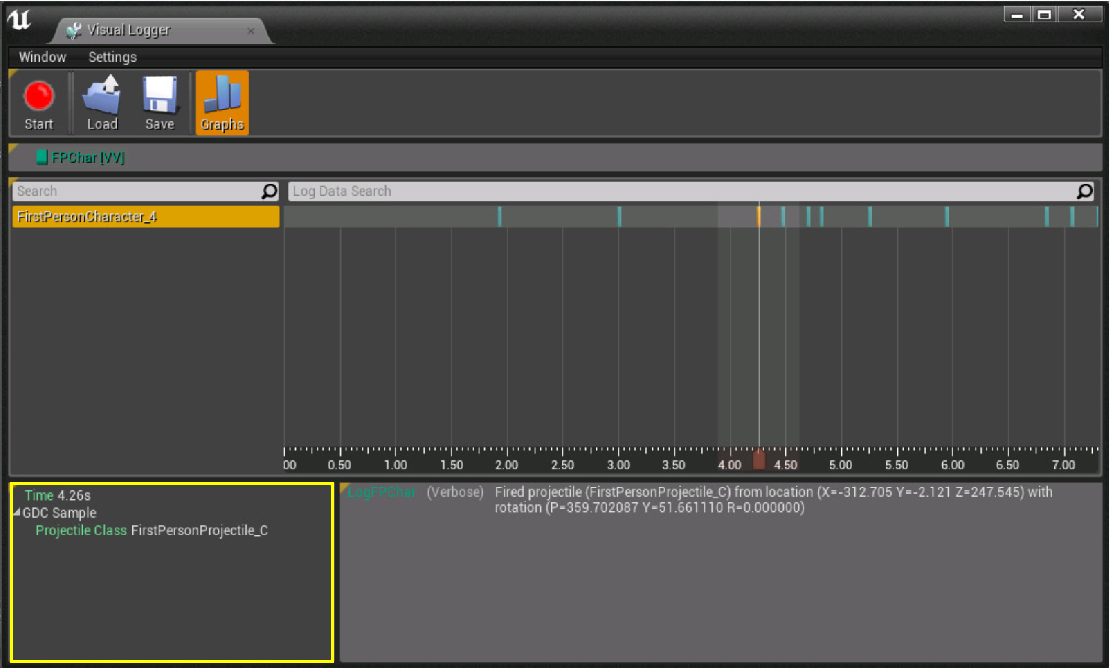The width and height of the screenshot is (1110, 668).
Task: Select the orange log entry marker near 4.26s
Action: pos(759,217)
